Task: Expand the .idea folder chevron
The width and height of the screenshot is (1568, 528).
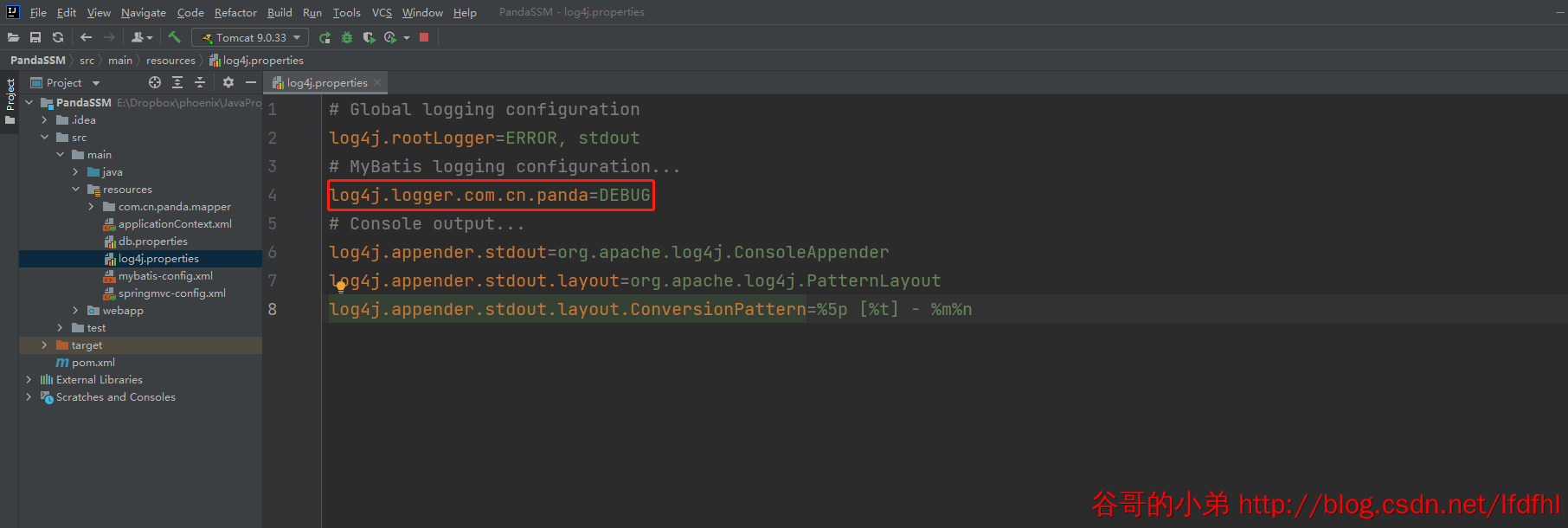Action: click(x=44, y=119)
